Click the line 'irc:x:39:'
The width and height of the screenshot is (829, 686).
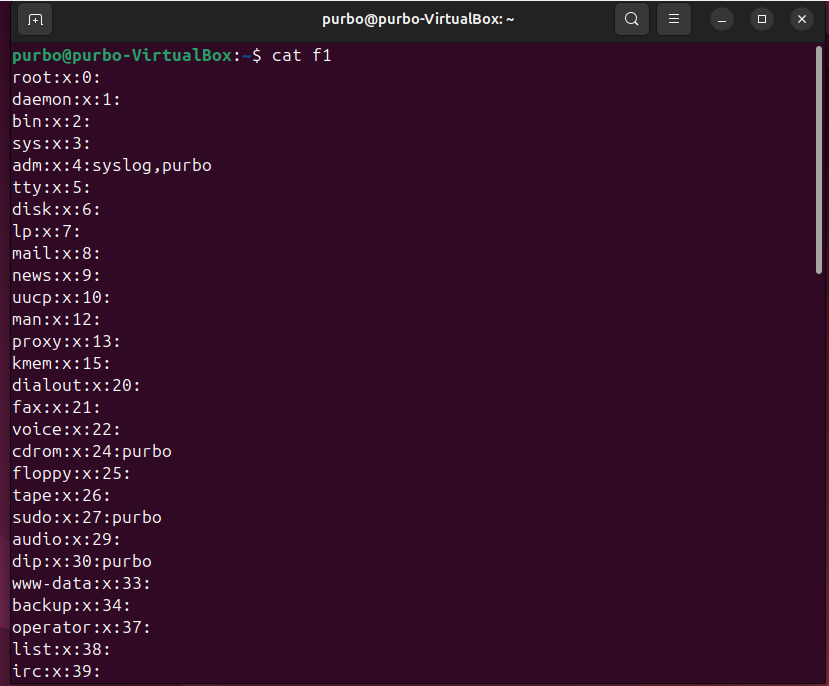click(x=56, y=671)
